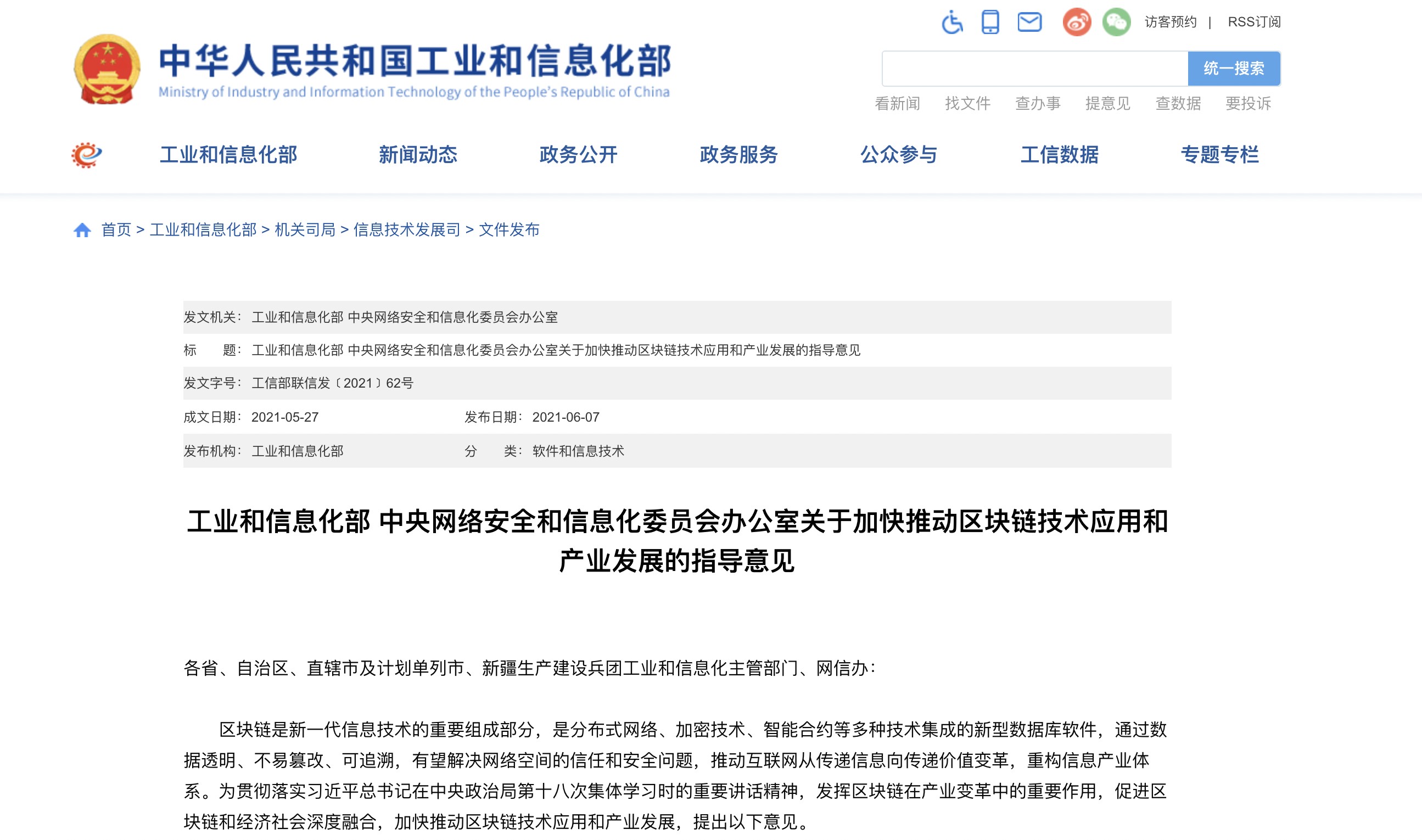Click 访客预约 link
Image resolution: width=1422 pixels, height=840 pixels.
1170,22
